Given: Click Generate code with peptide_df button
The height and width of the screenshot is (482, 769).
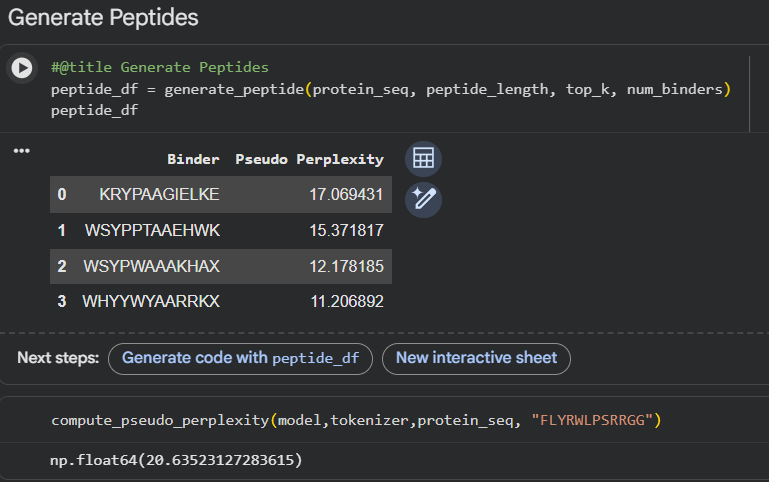Looking at the screenshot, I should [x=240, y=358].
